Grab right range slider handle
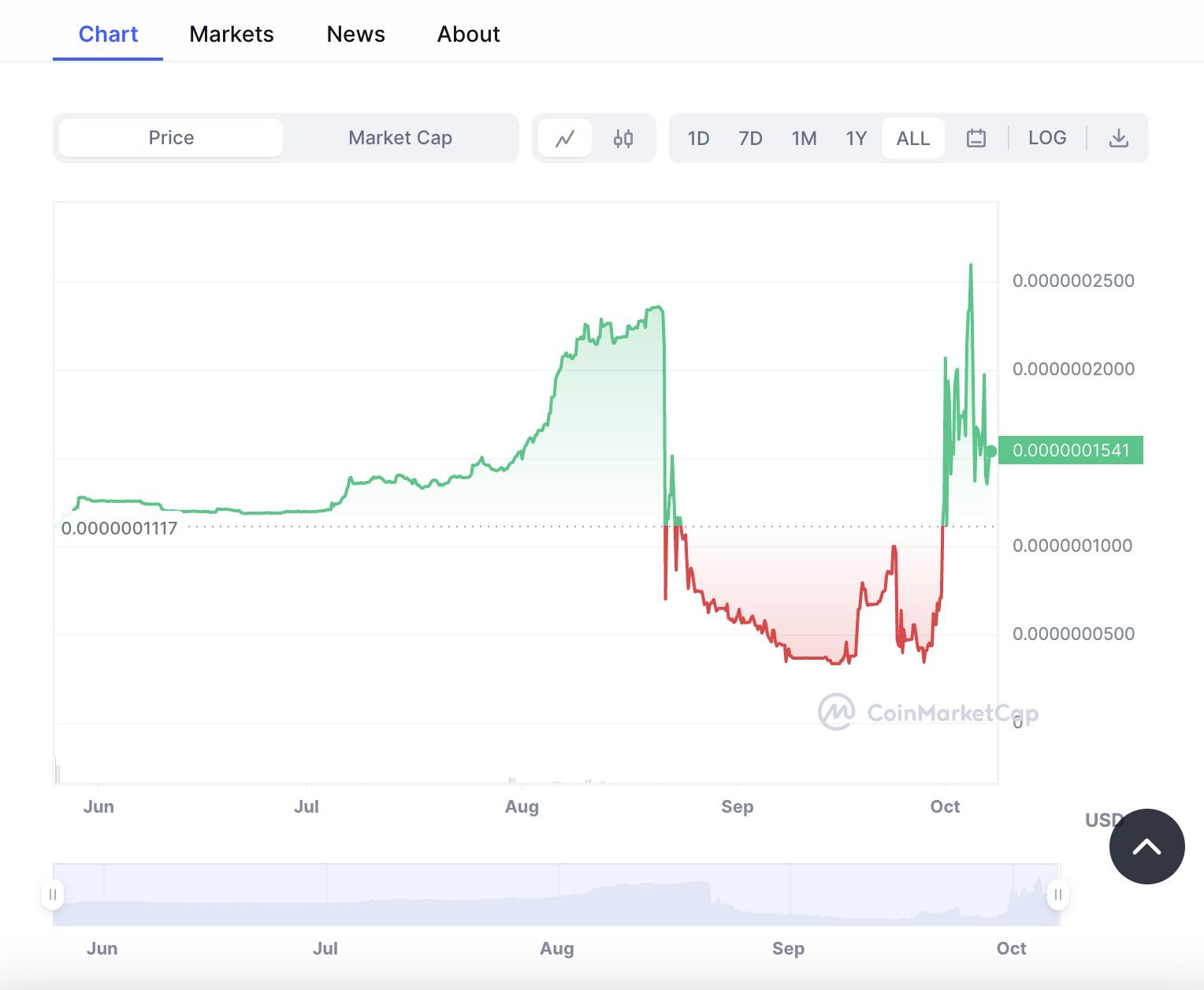The width and height of the screenshot is (1204, 990). click(x=1058, y=895)
